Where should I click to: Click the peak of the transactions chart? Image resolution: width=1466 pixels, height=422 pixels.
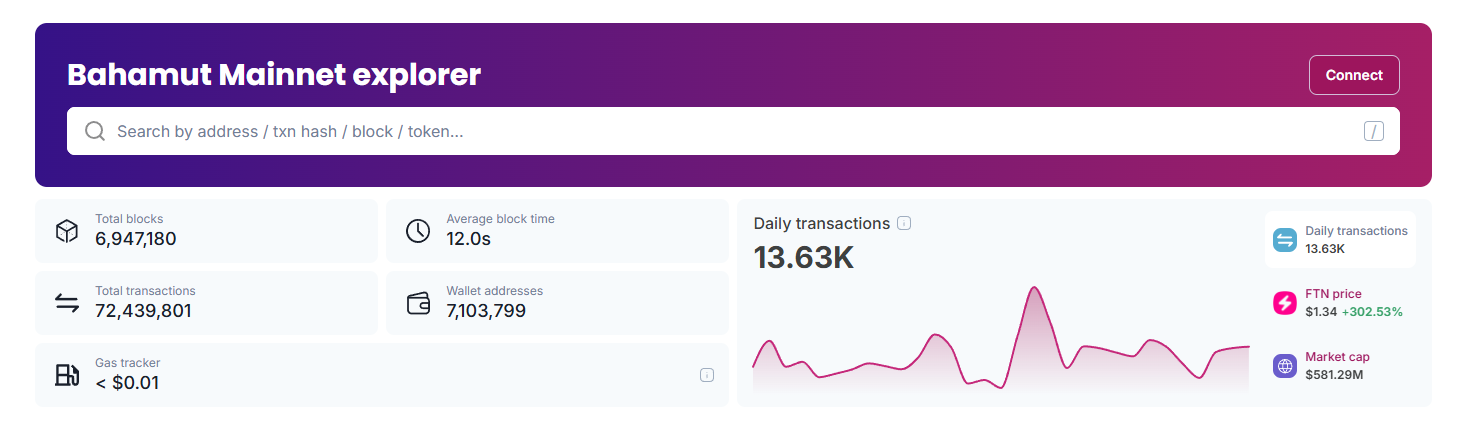1033,289
